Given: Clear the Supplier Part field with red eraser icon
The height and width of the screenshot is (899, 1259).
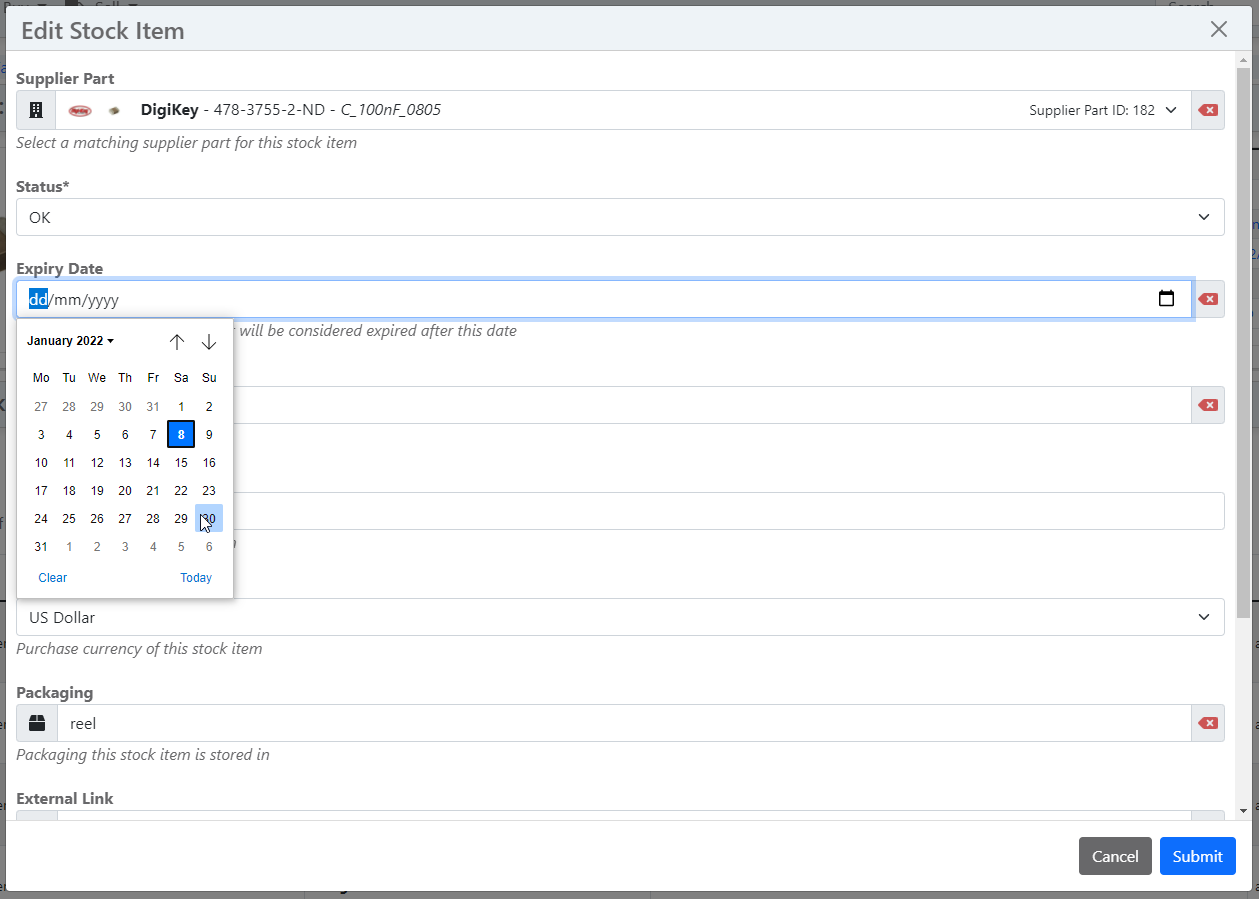Looking at the screenshot, I should point(1208,110).
